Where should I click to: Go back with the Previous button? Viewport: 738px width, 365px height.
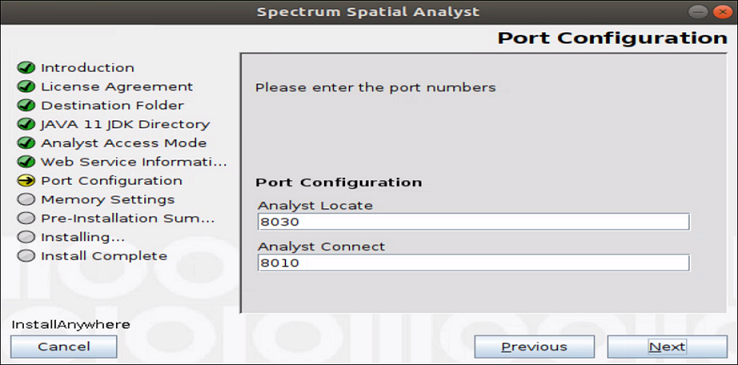tap(534, 347)
